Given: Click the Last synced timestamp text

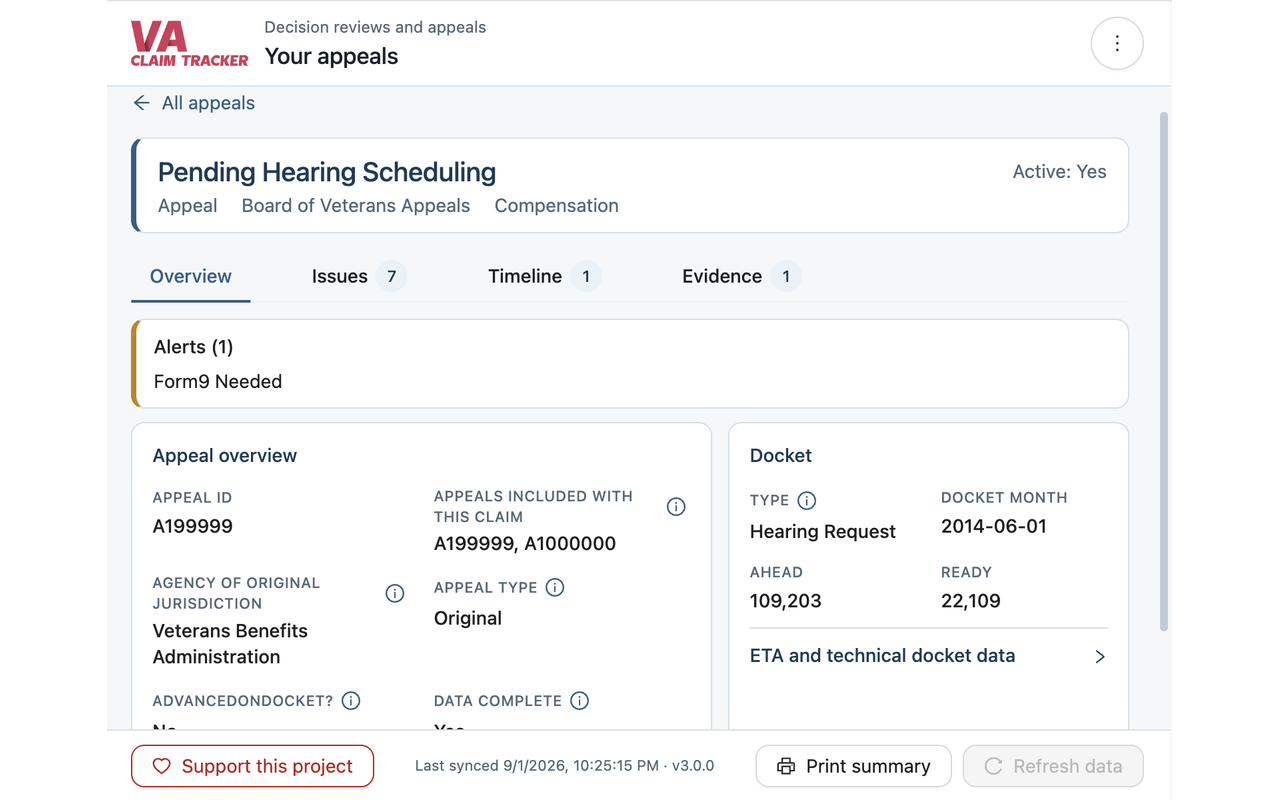Looking at the screenshot, I should pyautogui.click(x=565, y=766).
